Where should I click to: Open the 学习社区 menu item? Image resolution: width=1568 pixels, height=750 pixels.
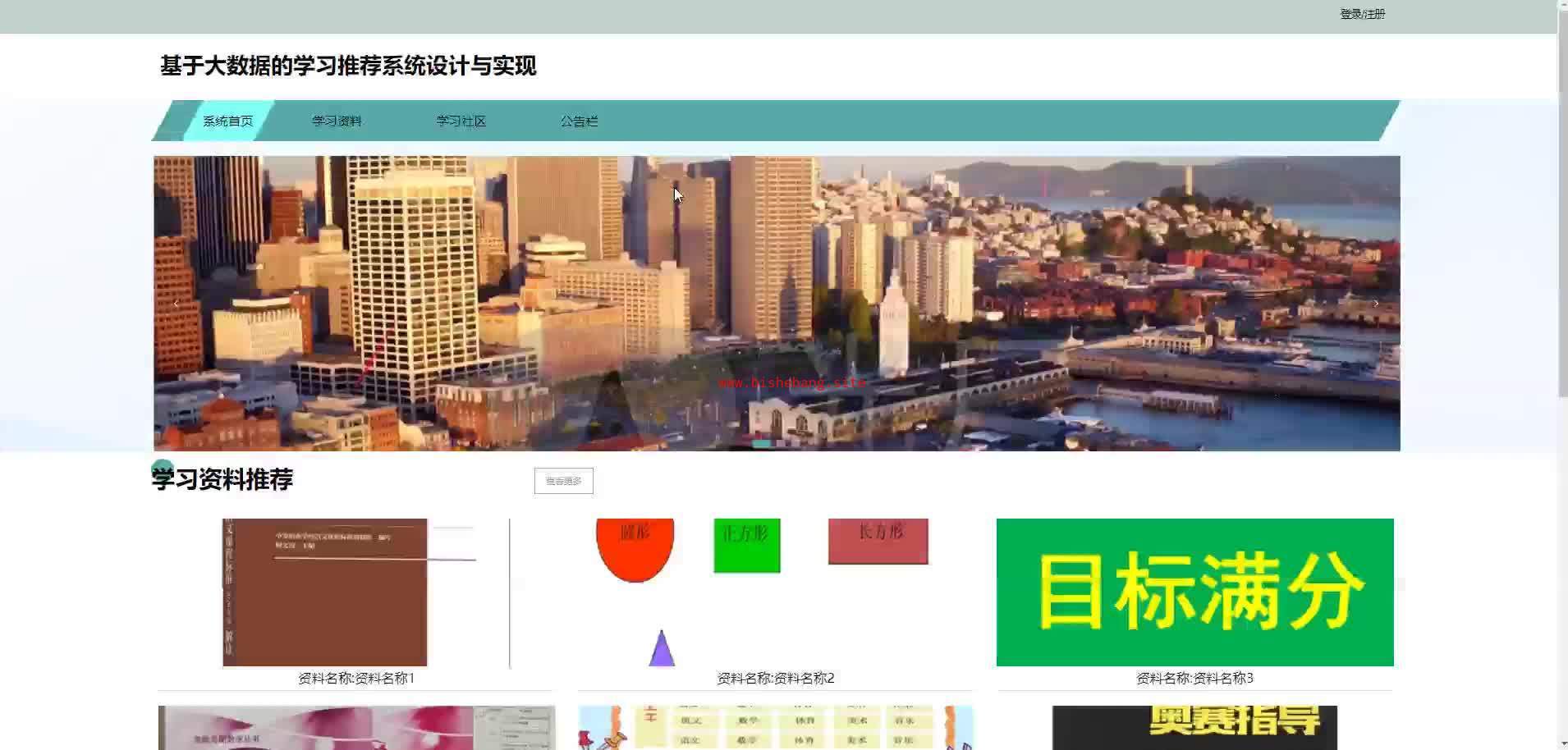(461, 121)
